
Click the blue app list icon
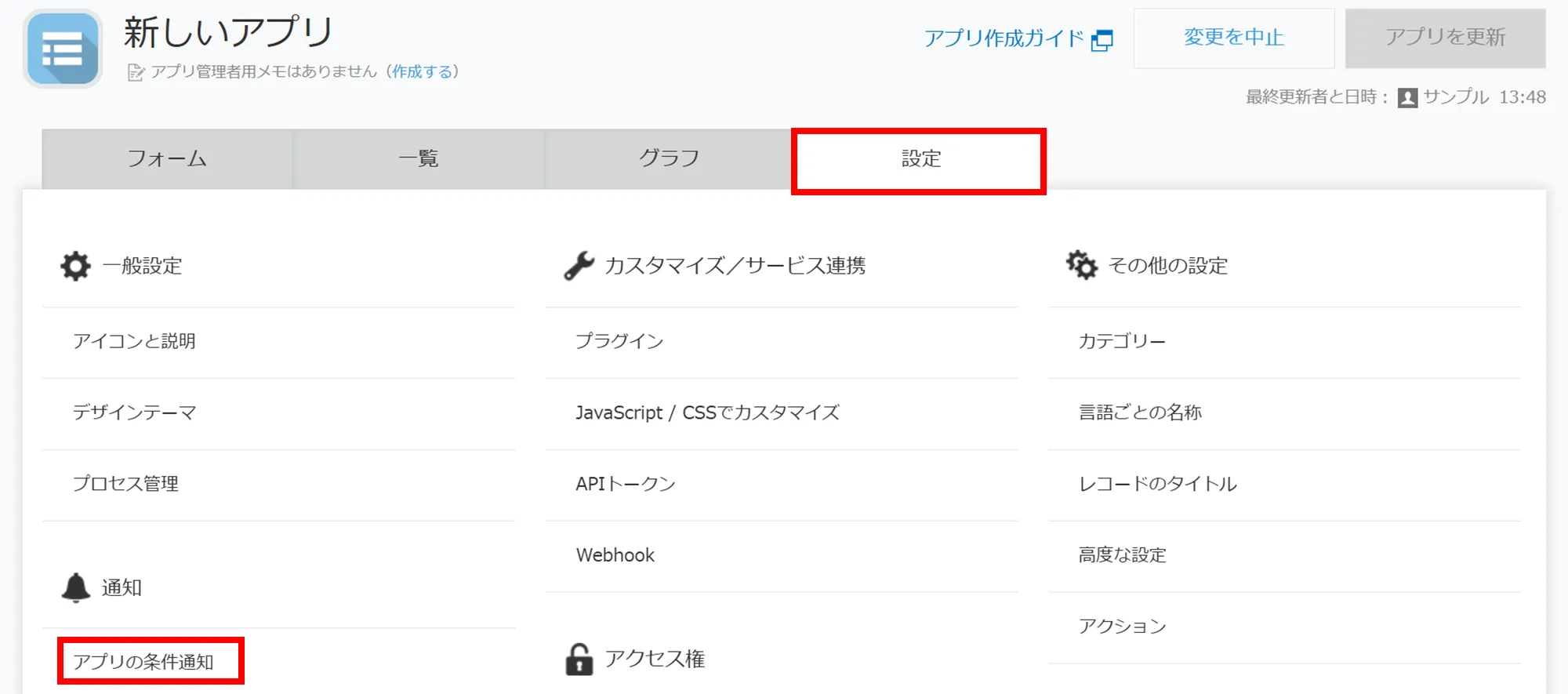point(63,49)
